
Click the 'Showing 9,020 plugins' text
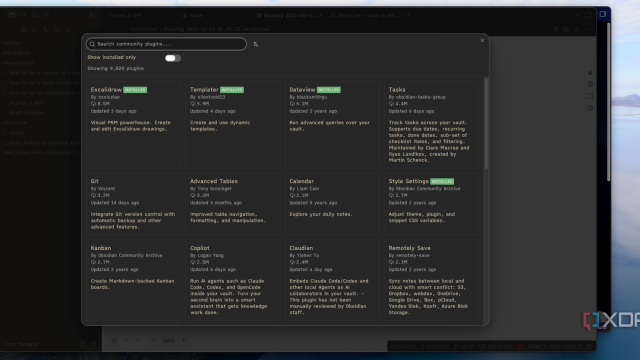pos(116,69)
